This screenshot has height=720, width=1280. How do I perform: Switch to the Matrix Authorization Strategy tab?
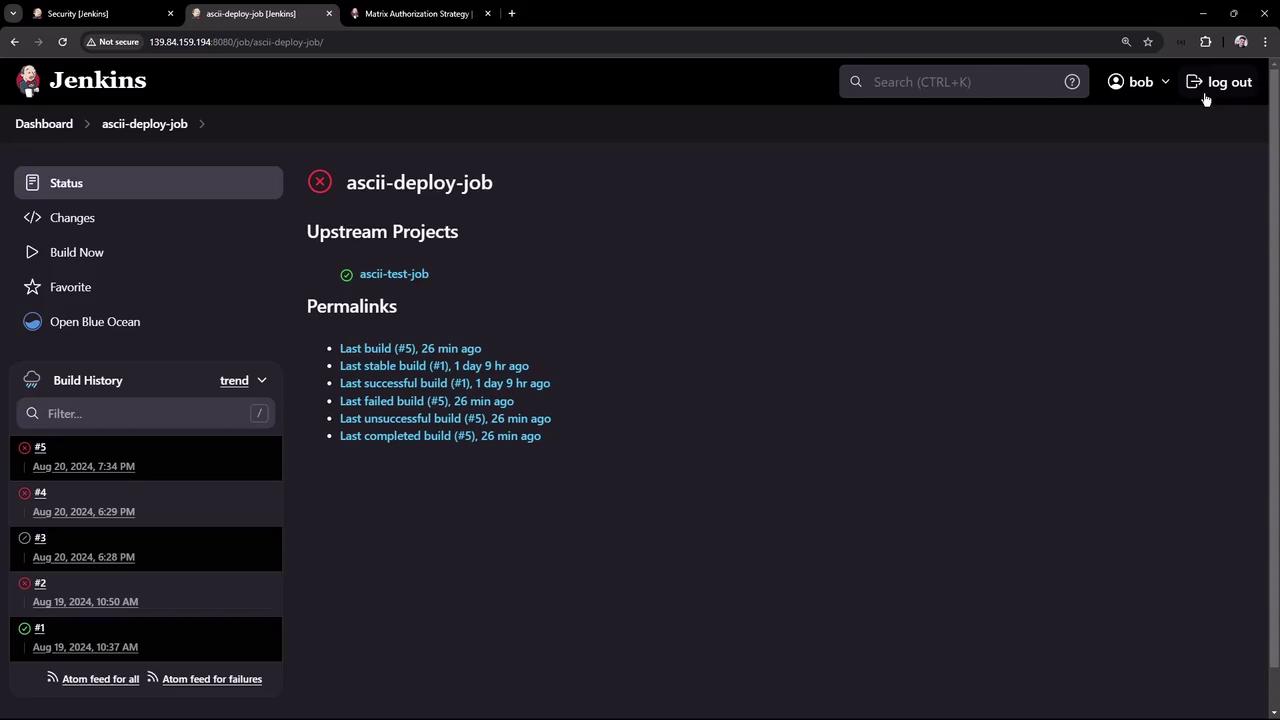(419, 14)
